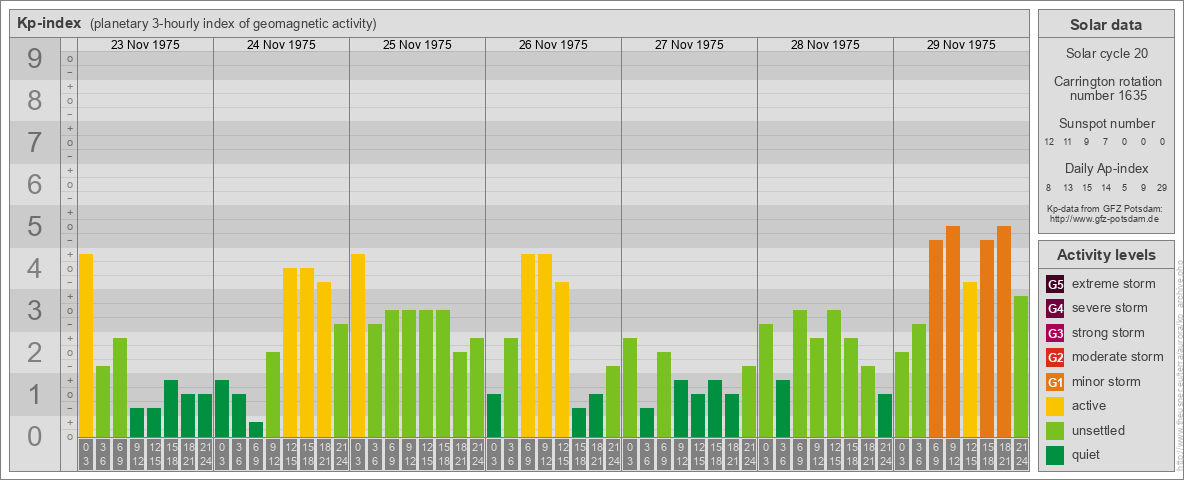Click the moderate storm legend label
This screenshot has height=480, width=1184.
[1118, 357]
